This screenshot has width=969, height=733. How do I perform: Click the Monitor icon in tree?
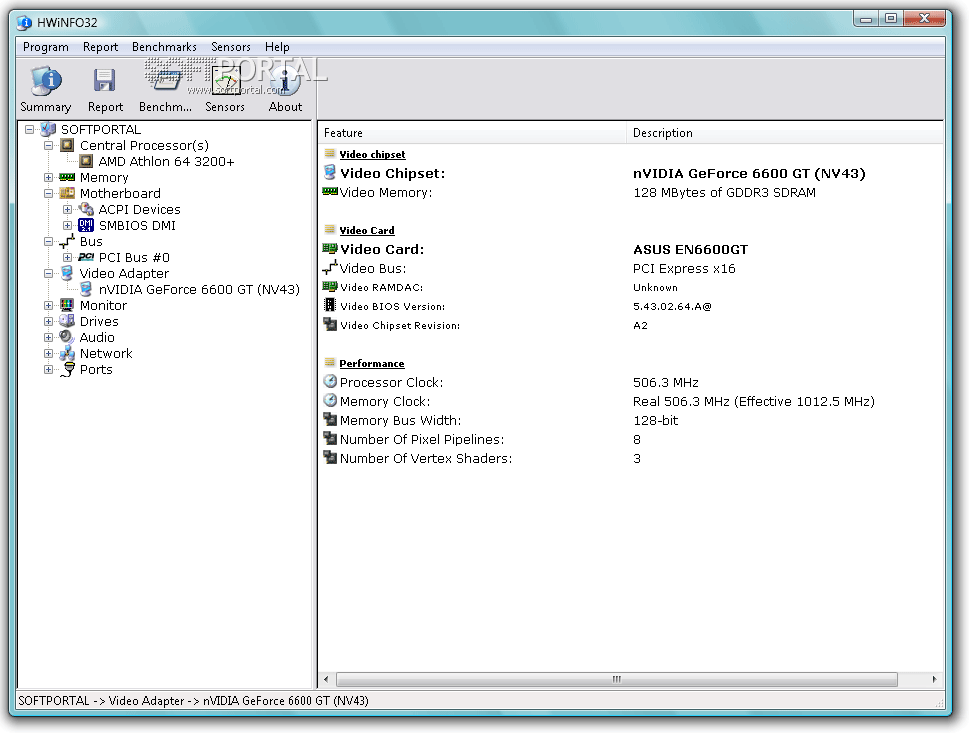pos(67,305)
